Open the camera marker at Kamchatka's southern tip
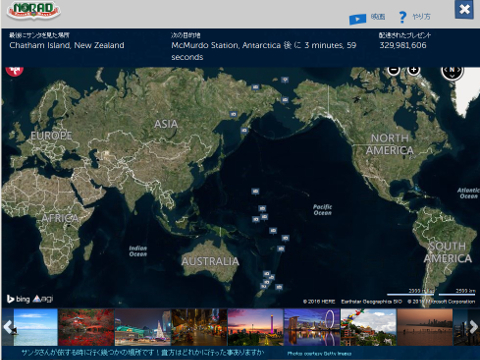Image resolution: width=480 pixels, height=360 pixels. coord(244,130)
